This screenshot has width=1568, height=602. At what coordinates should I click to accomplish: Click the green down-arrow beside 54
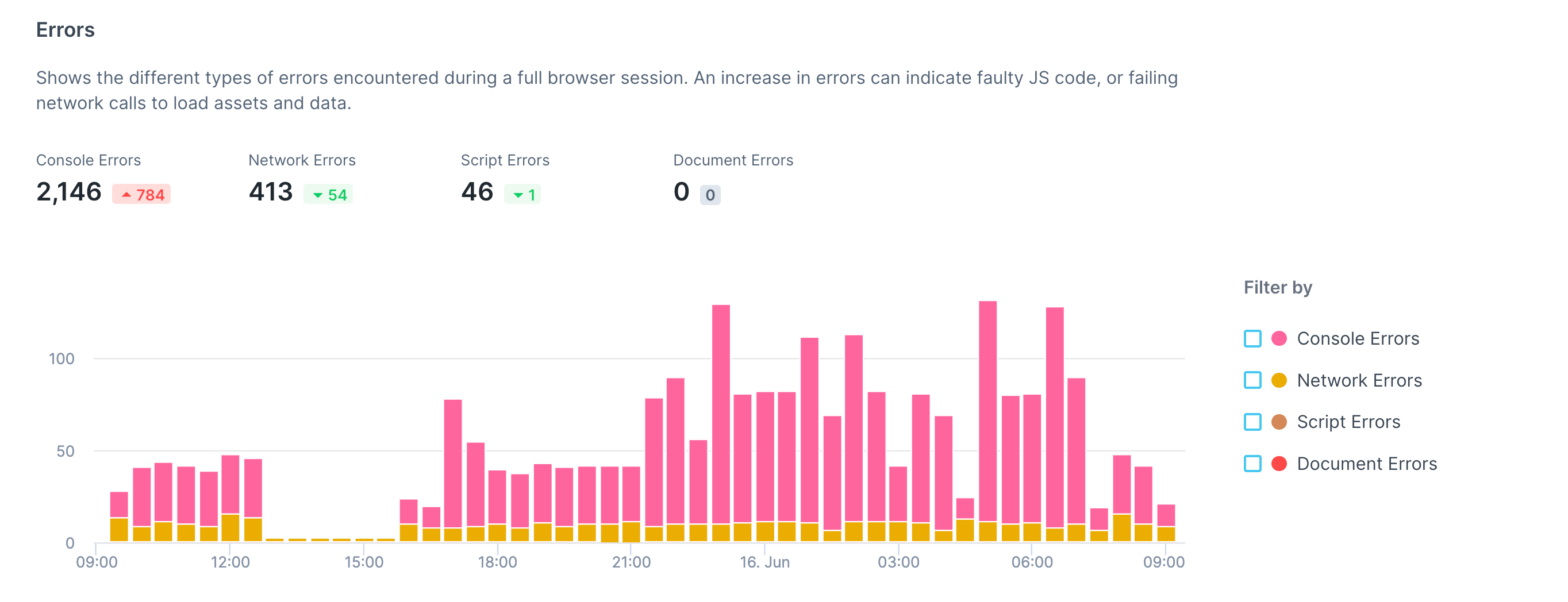pyautogui.click(x=317, y=195)
